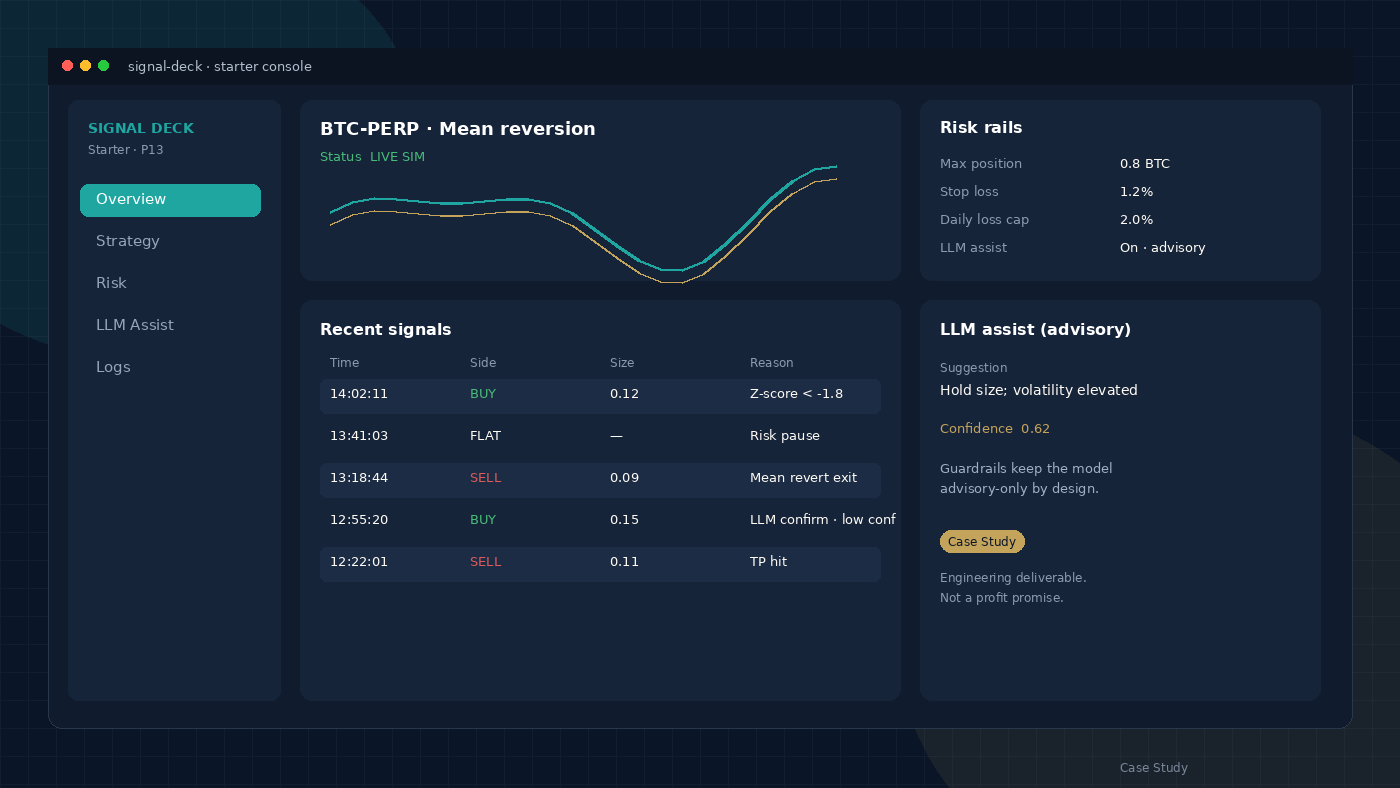Click the Reason column header
This screenshot has width=1400, height=788.
tap(771, 363)
